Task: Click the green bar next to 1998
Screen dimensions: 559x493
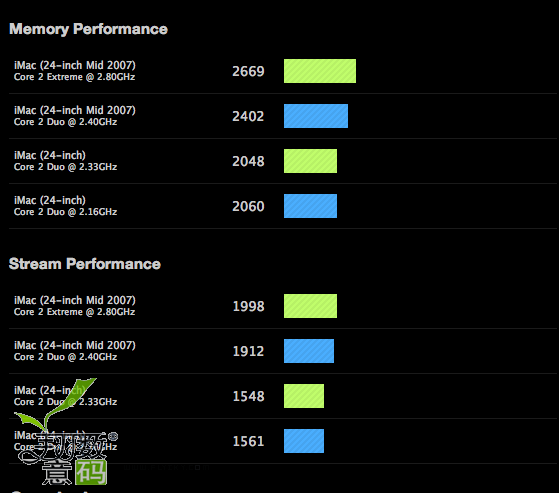Action: [x=310, y=306]
